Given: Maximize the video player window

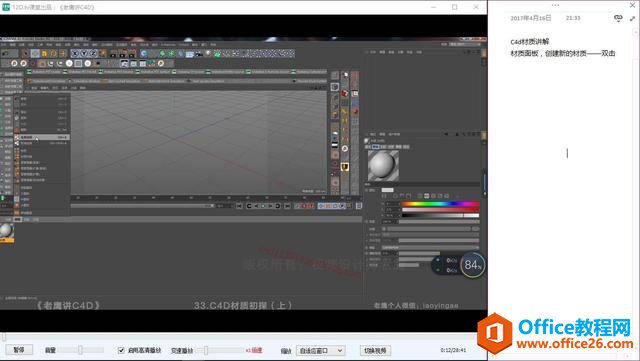Looking at the screenshot, I should (x=454, y=7).
